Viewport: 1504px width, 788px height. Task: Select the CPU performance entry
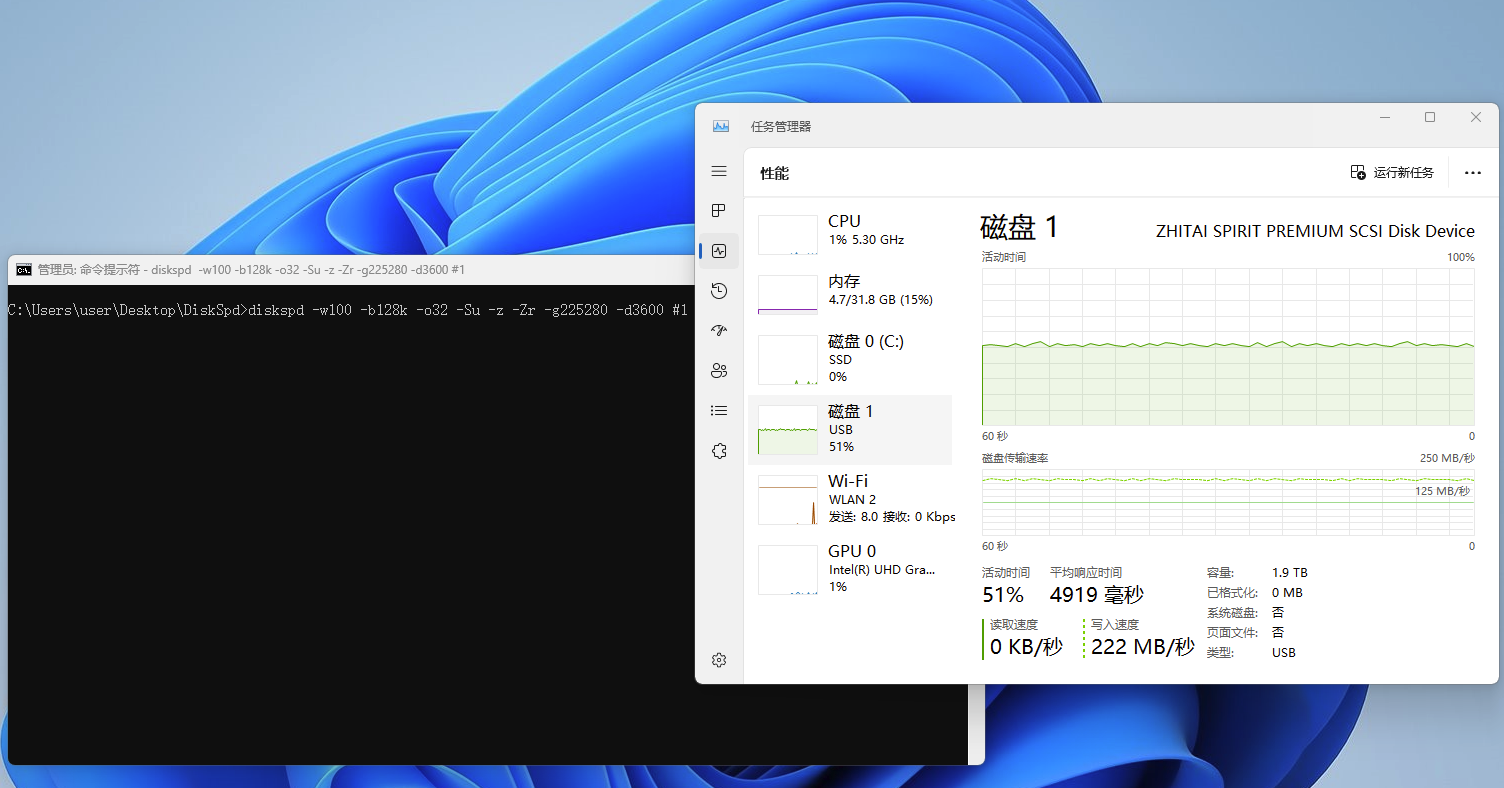pos(850,235)
